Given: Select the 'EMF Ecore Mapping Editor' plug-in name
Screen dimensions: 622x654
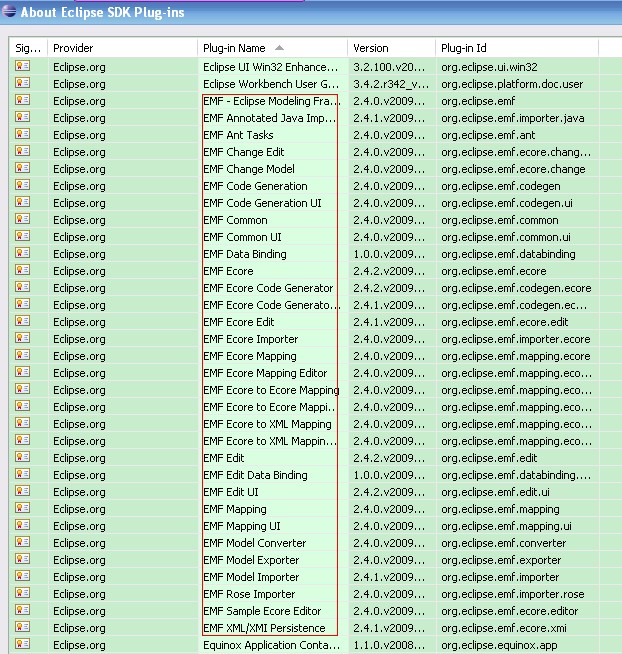Looking at the screenshot, I should 265,373.
